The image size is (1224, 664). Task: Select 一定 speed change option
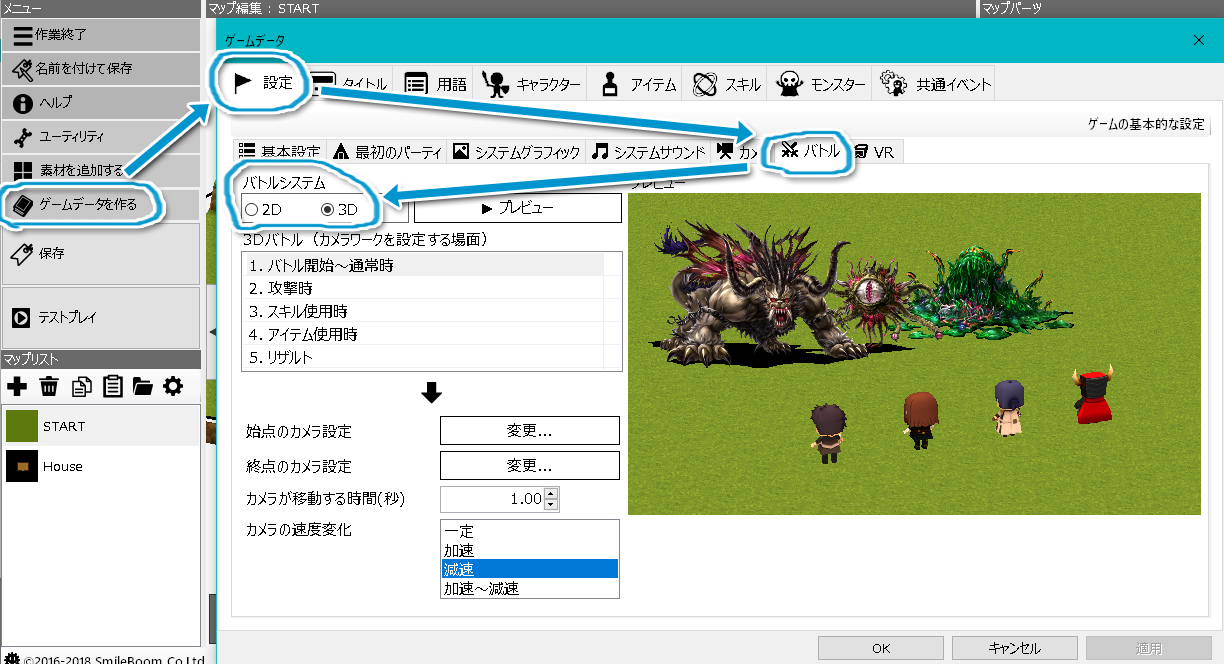[x=530, y=532]
